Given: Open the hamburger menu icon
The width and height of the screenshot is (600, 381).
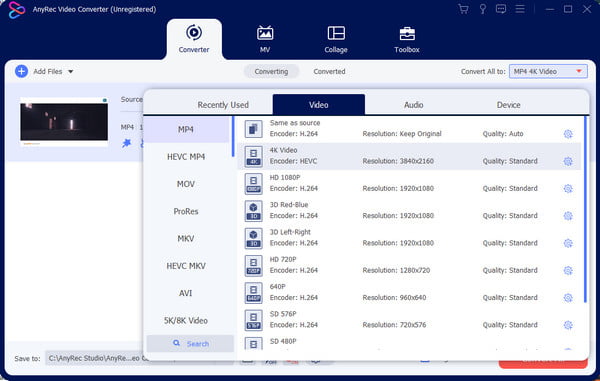Looking at the screenshot, I should pyautogui.click(x=520, y=9).
